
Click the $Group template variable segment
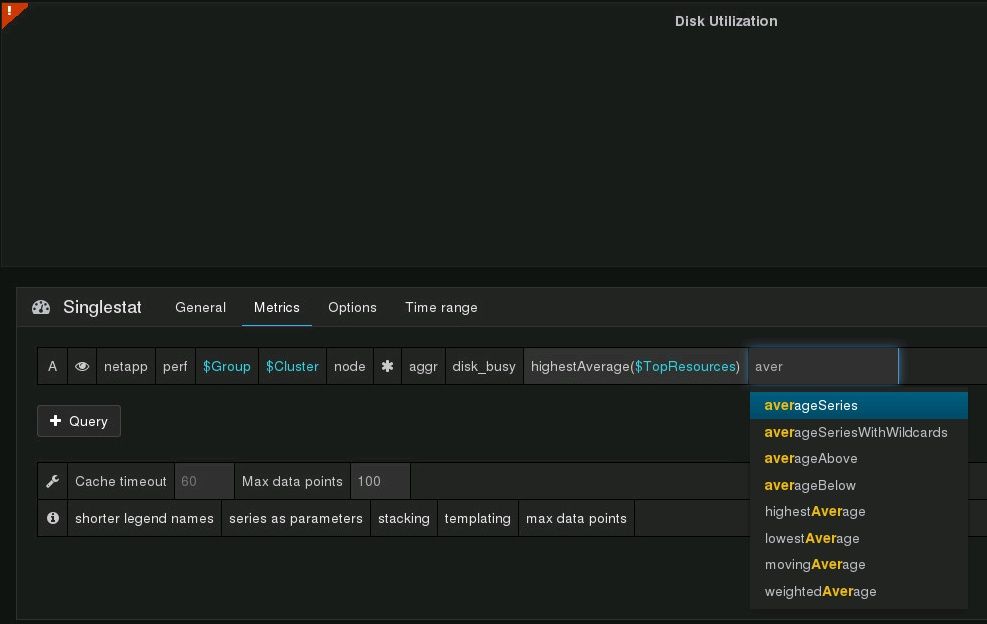(x=227, y=367)
